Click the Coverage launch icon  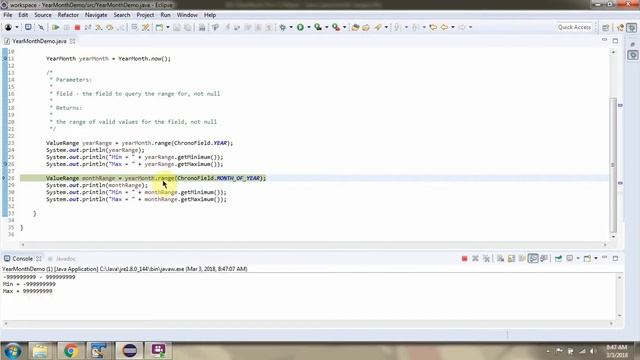click(318, 27)
